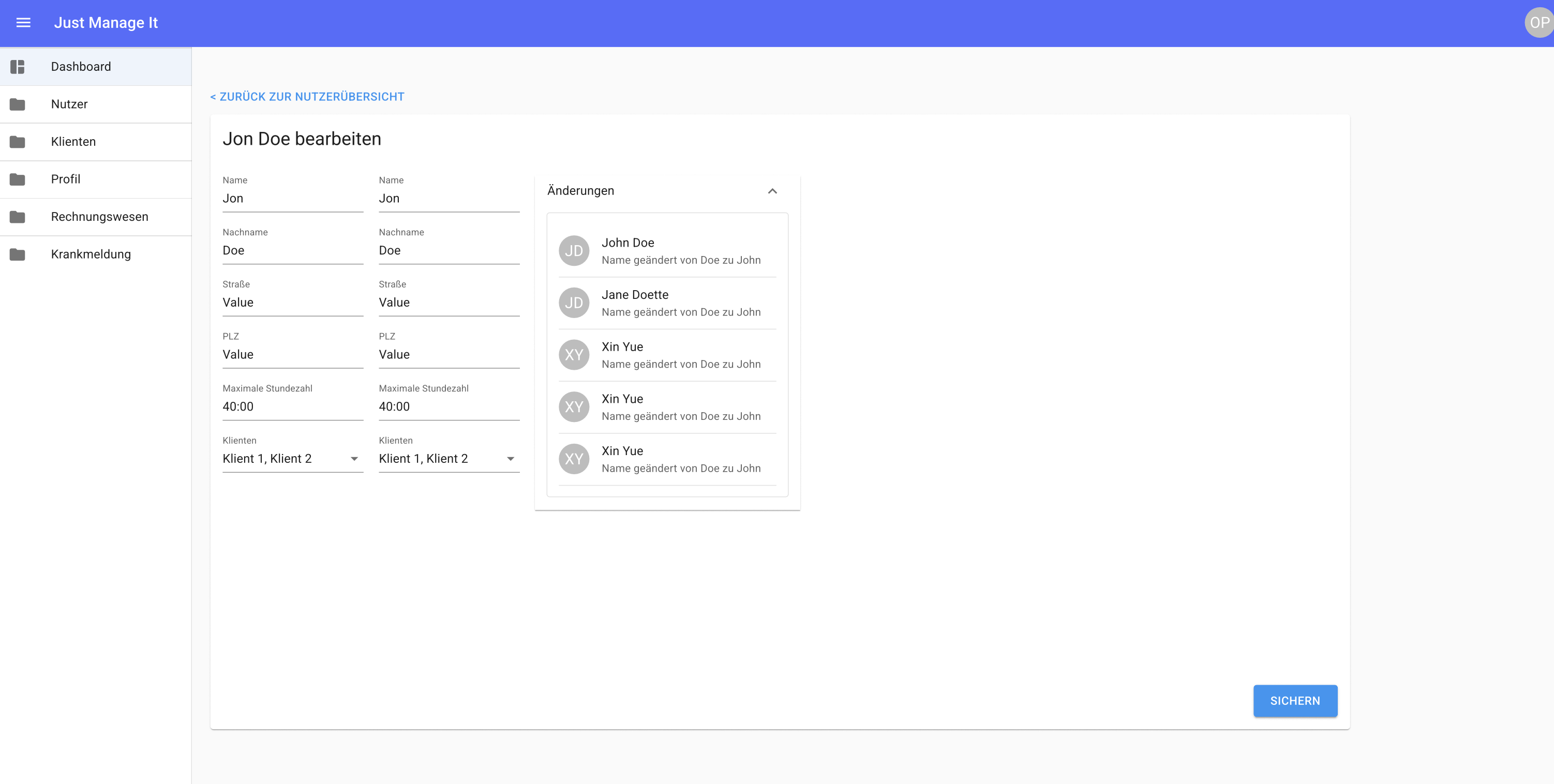Click the OP user avatar

1539,23
